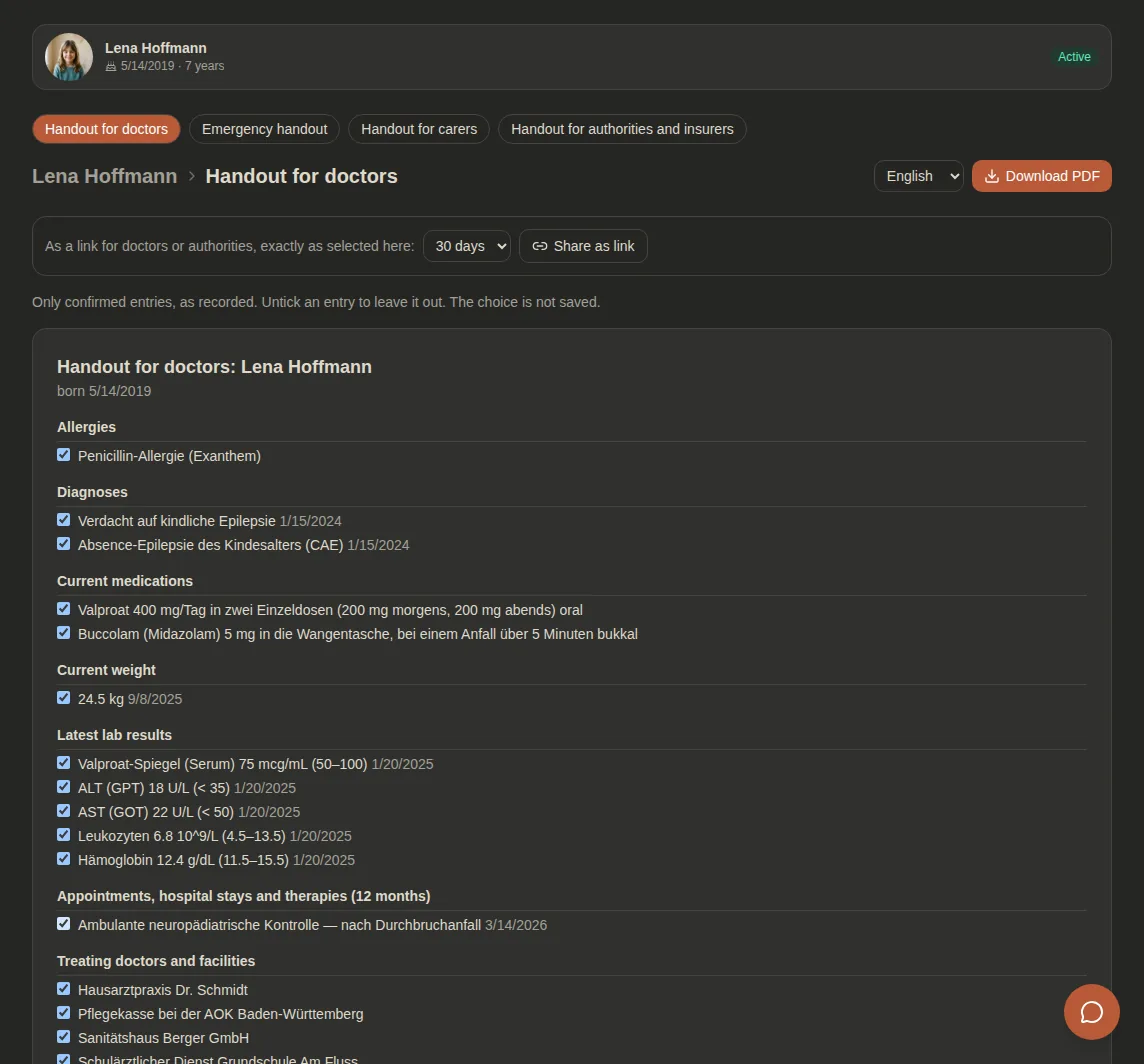Untick AST (GOT) 22 U/L result
1144x1064 pixels.
click(x=63, y=811)
